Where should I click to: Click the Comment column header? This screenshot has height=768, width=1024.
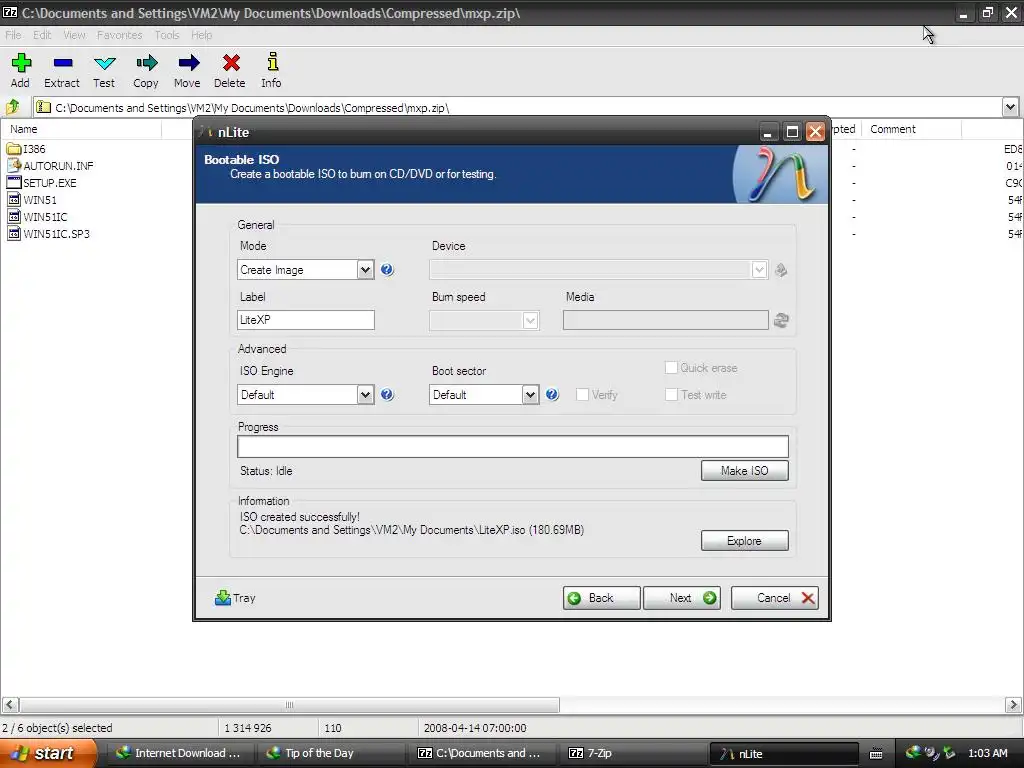point(912,129)
